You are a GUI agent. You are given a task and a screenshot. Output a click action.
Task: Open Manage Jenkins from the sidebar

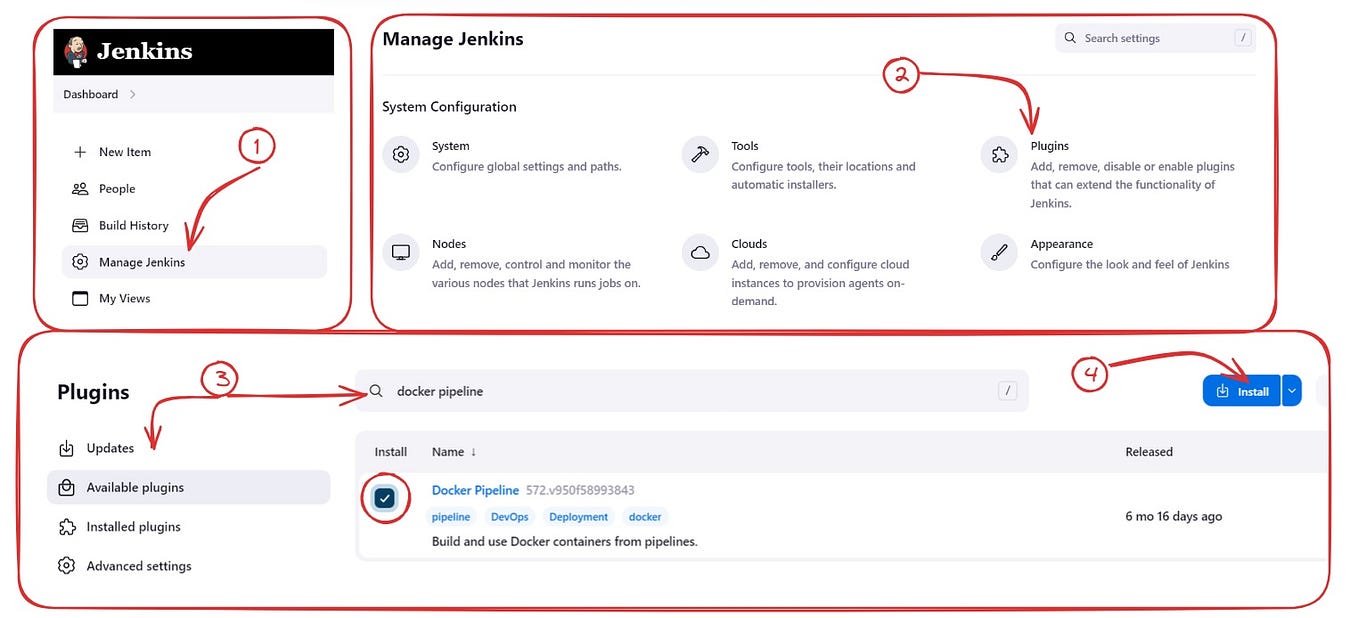tap(144, 261)
